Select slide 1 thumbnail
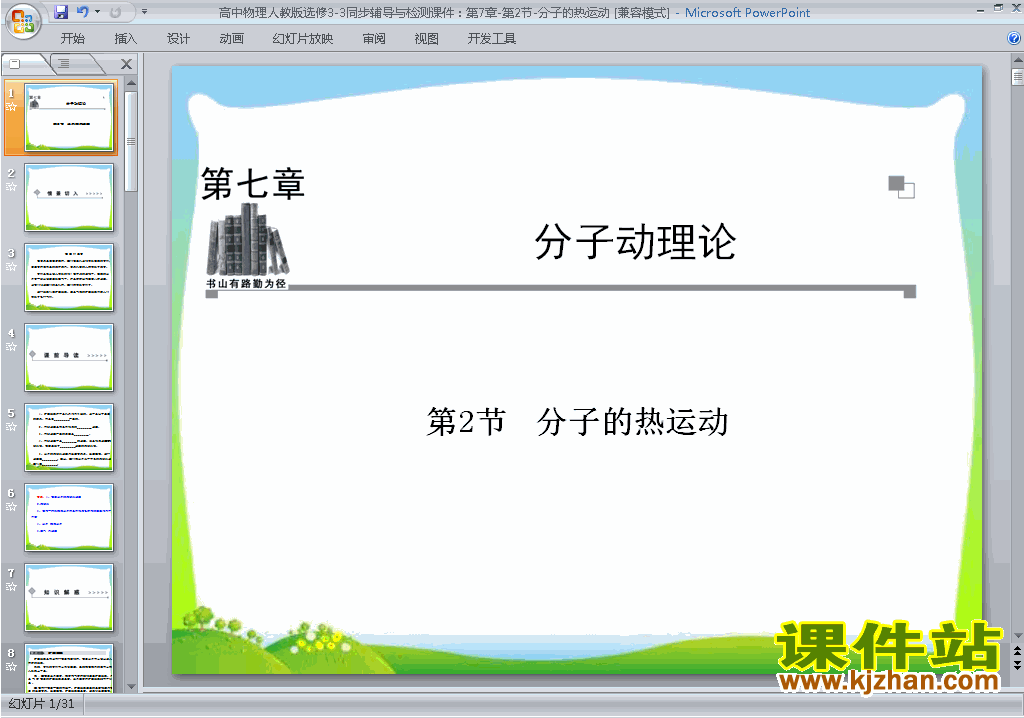Image resolution: width=1024 pixels, height=718 pixels. (x=69, y=118)
